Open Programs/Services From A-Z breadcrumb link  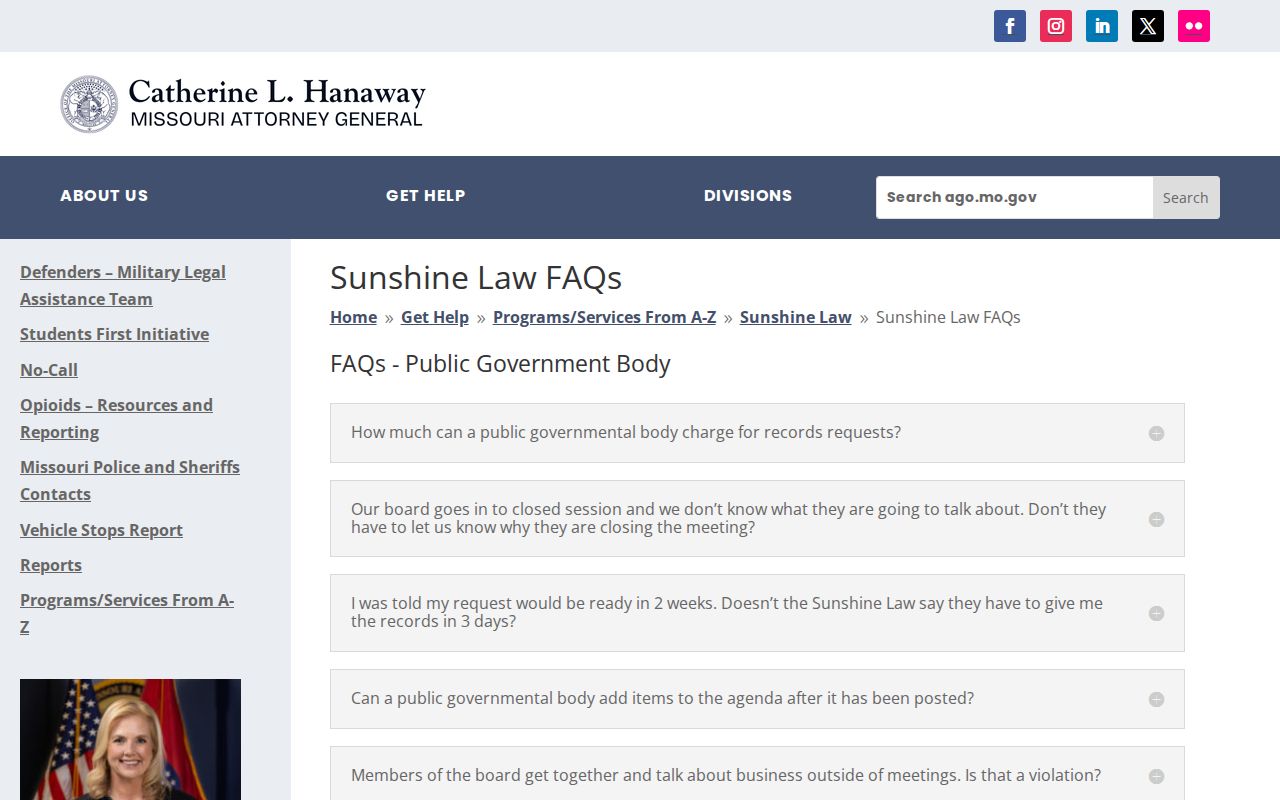coord(604,317)
